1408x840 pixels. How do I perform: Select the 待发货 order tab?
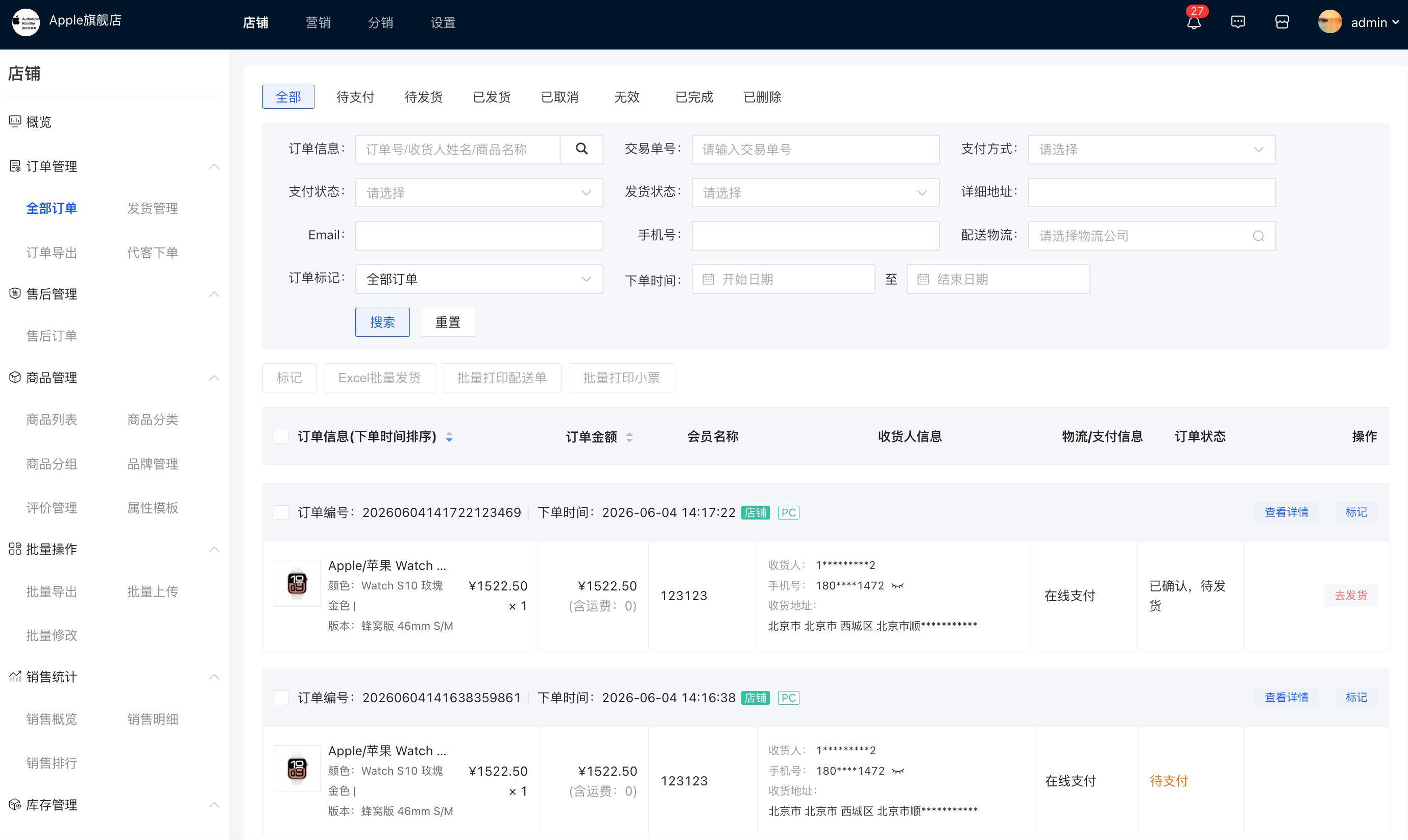(x=424, y=97)
